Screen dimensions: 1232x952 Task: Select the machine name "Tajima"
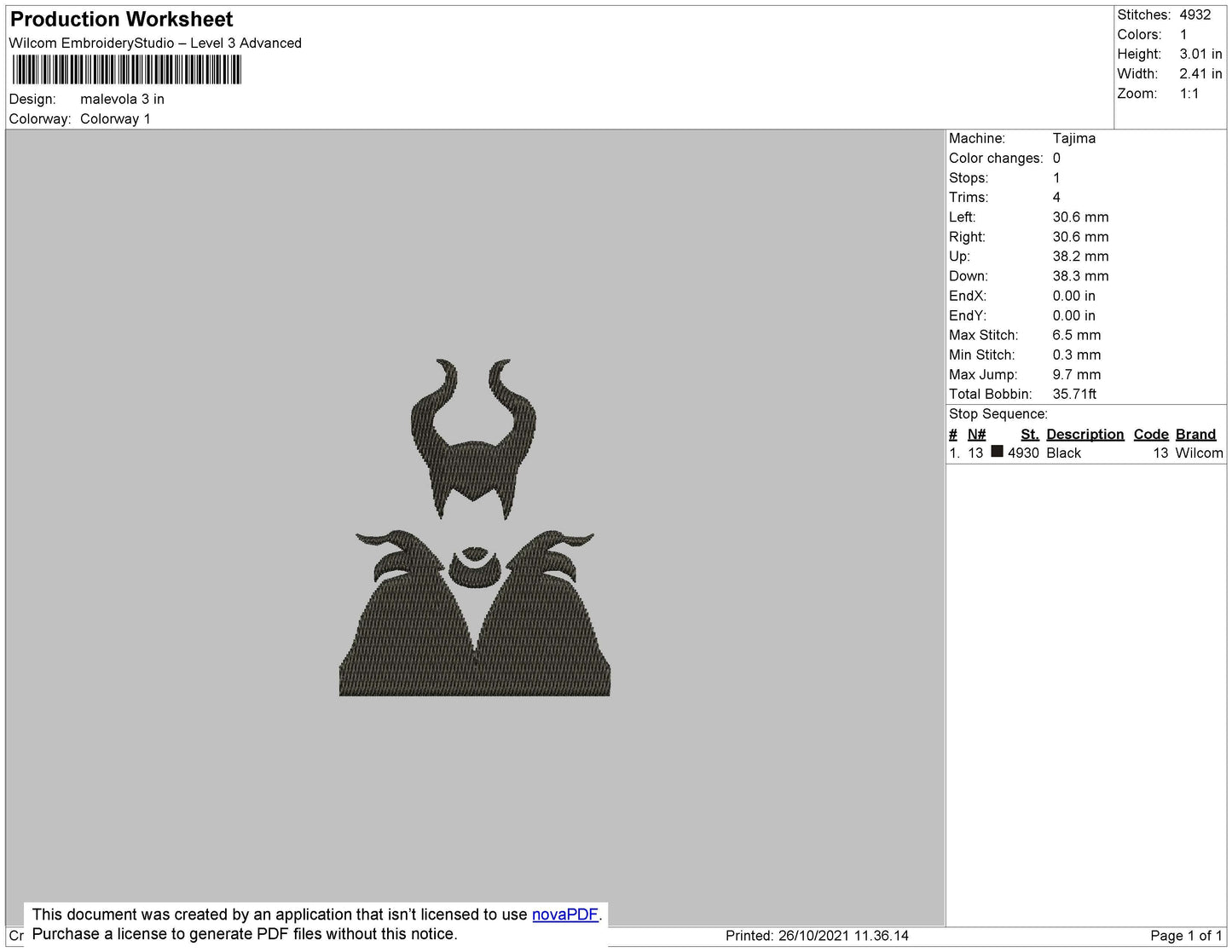click(1074, 138)
